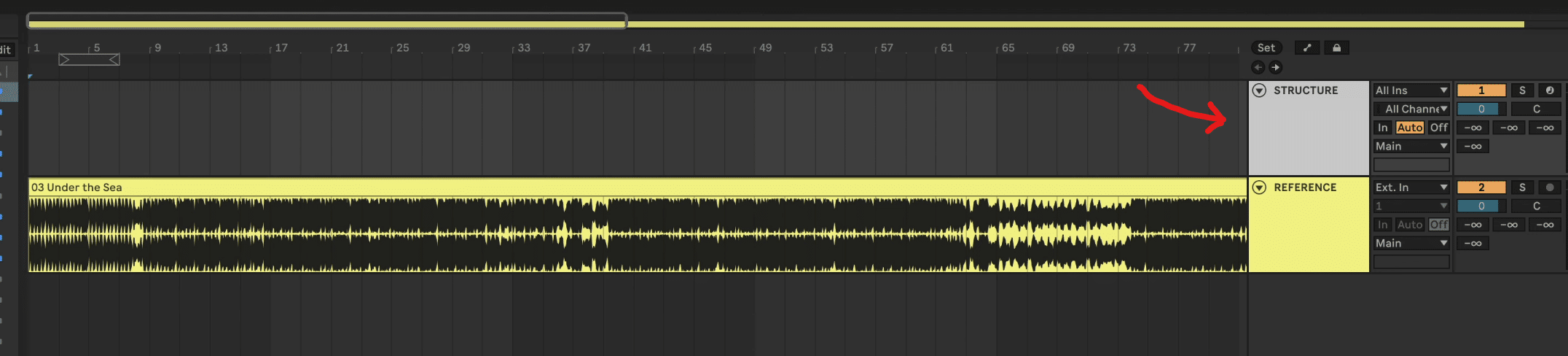Click the Set locator button

[1266, 47]
